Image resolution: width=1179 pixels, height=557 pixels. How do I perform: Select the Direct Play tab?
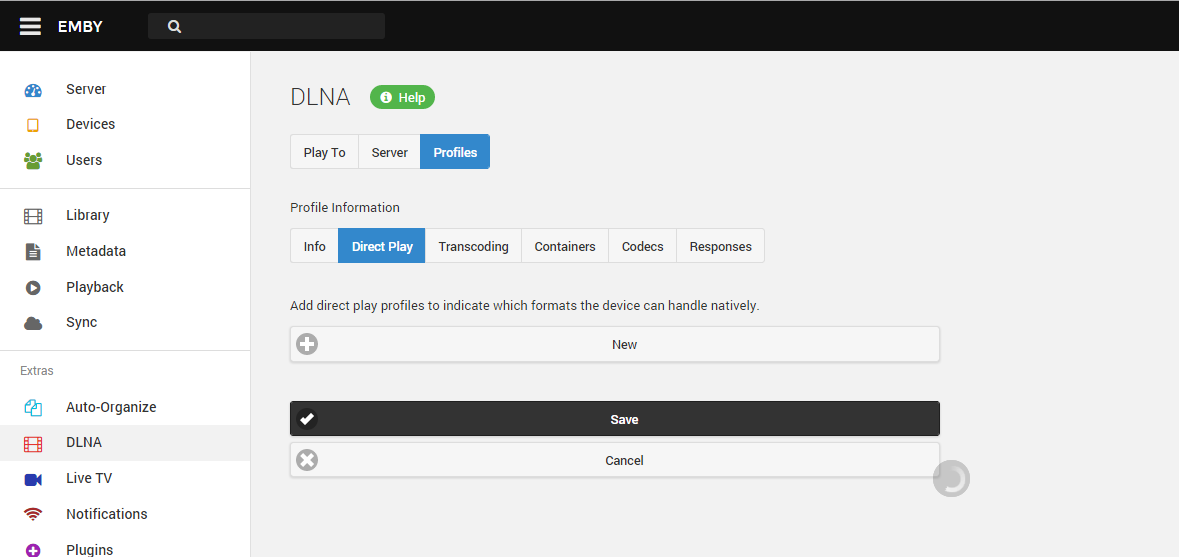(x=382, y=246)
